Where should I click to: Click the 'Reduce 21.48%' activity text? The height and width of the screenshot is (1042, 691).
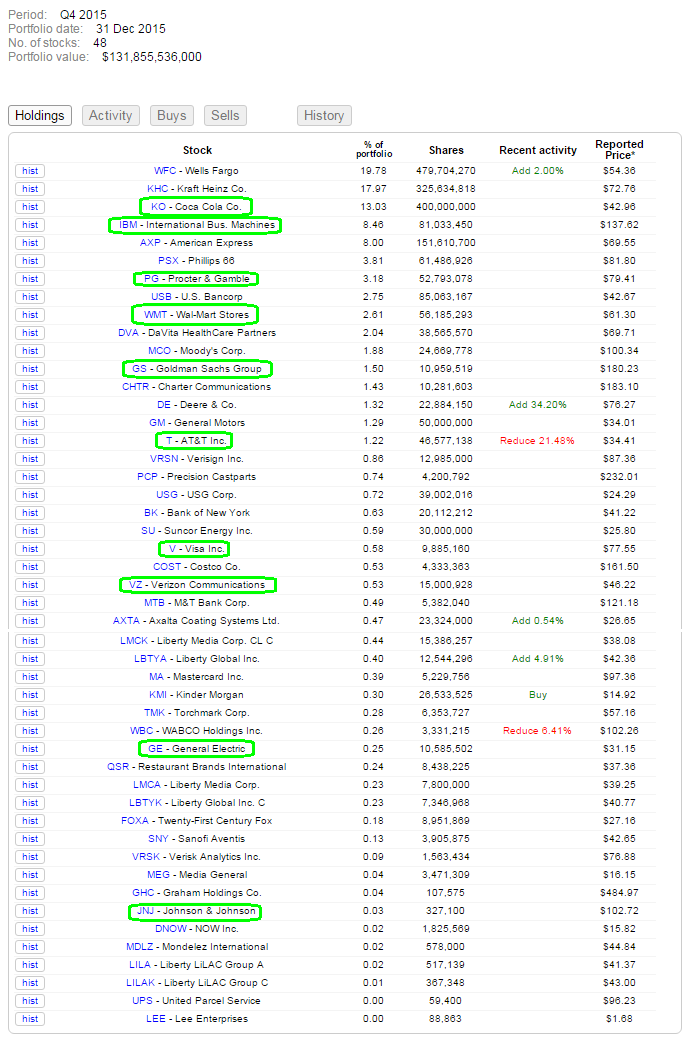pos(538,441)
